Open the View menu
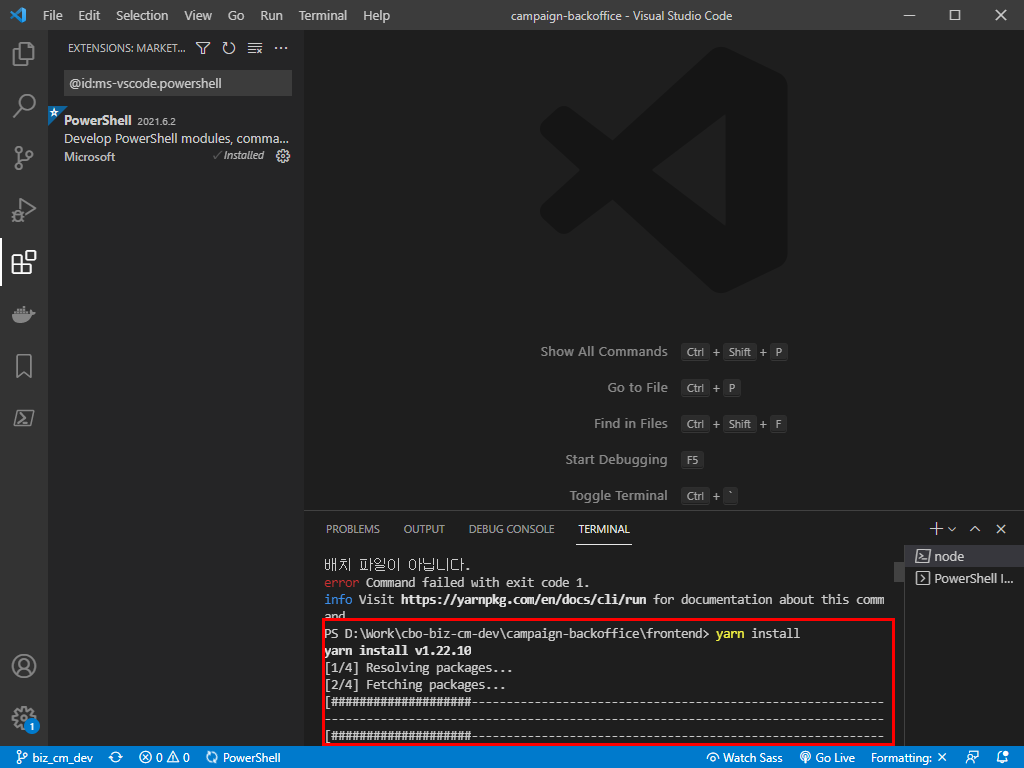 pyautogui.click(x=197, y=15)
